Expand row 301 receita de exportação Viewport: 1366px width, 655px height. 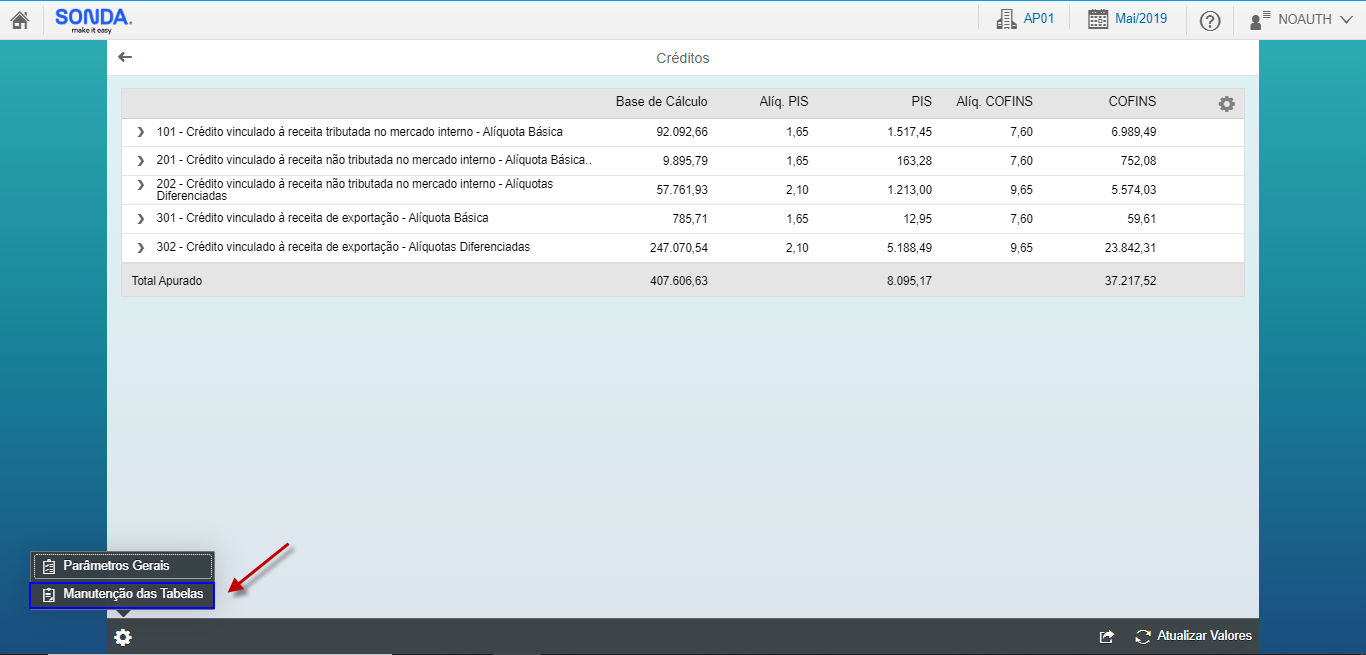click(x=141, y=219)
